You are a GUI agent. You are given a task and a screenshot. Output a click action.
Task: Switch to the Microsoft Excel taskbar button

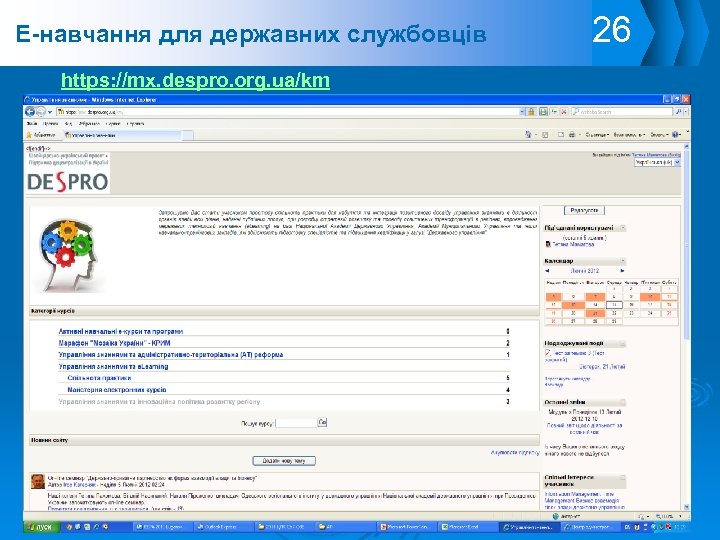point(467,528)
